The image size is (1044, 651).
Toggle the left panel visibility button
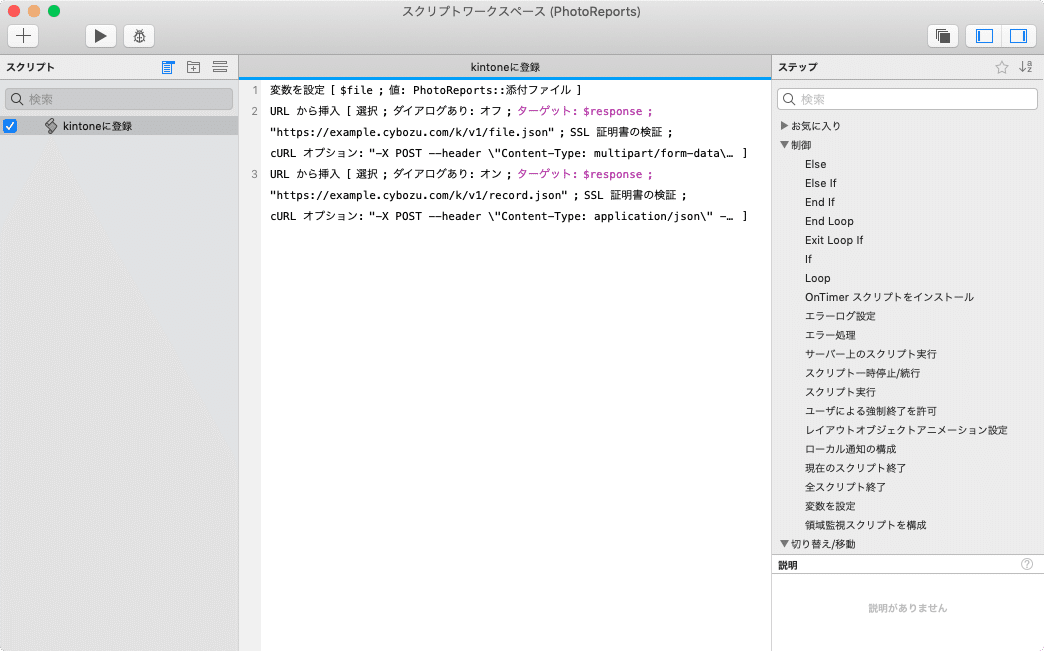tap(983, 35)
